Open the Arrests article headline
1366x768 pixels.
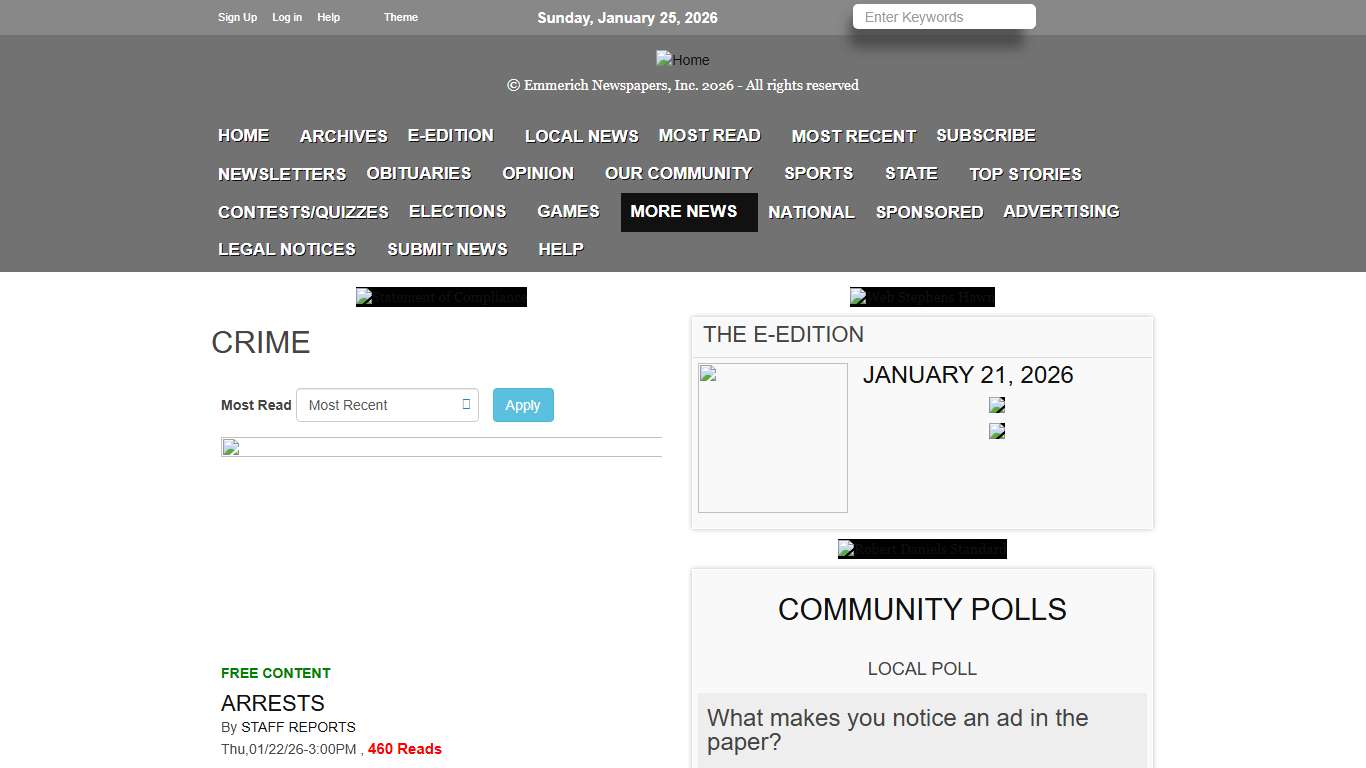pyautogui.click(x=272, y=703)
